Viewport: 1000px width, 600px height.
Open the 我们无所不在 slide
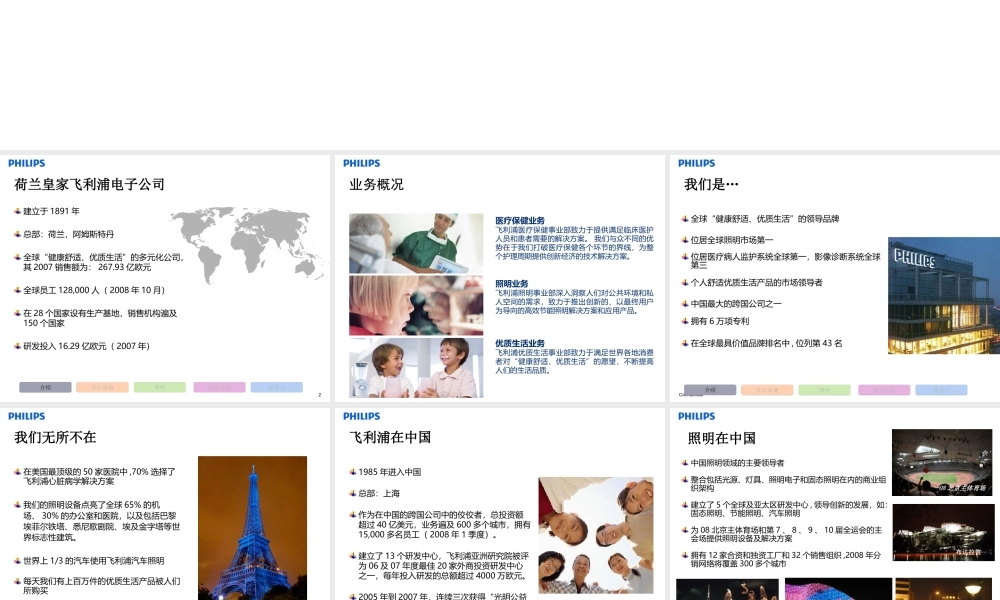165,504
